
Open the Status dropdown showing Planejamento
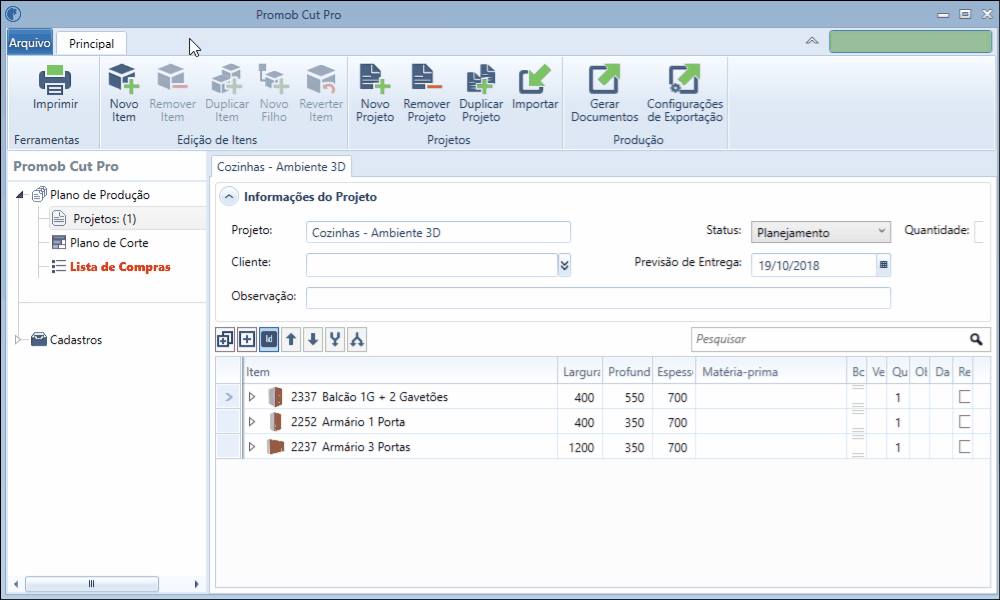click(x=820, y=232)
